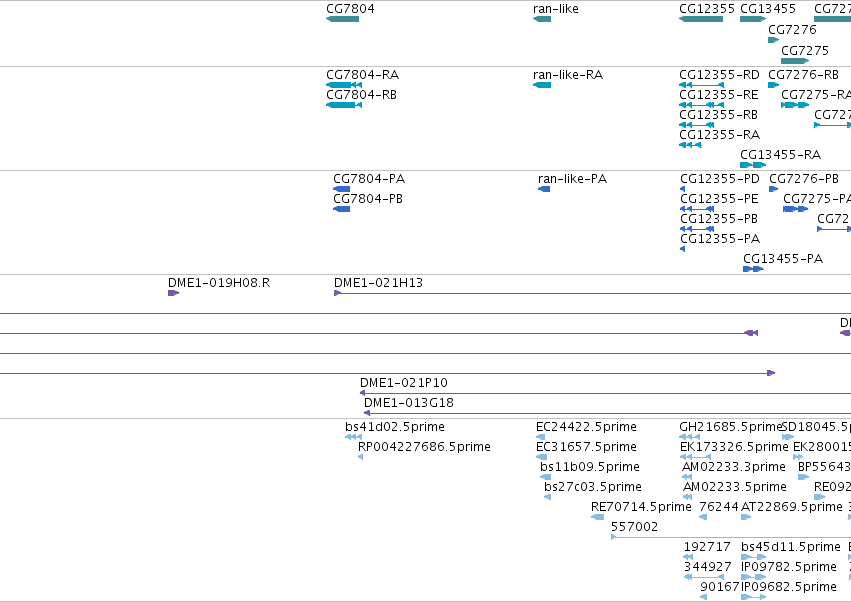
Task: Click the CG7275 gene label
Action: point(805,50)
